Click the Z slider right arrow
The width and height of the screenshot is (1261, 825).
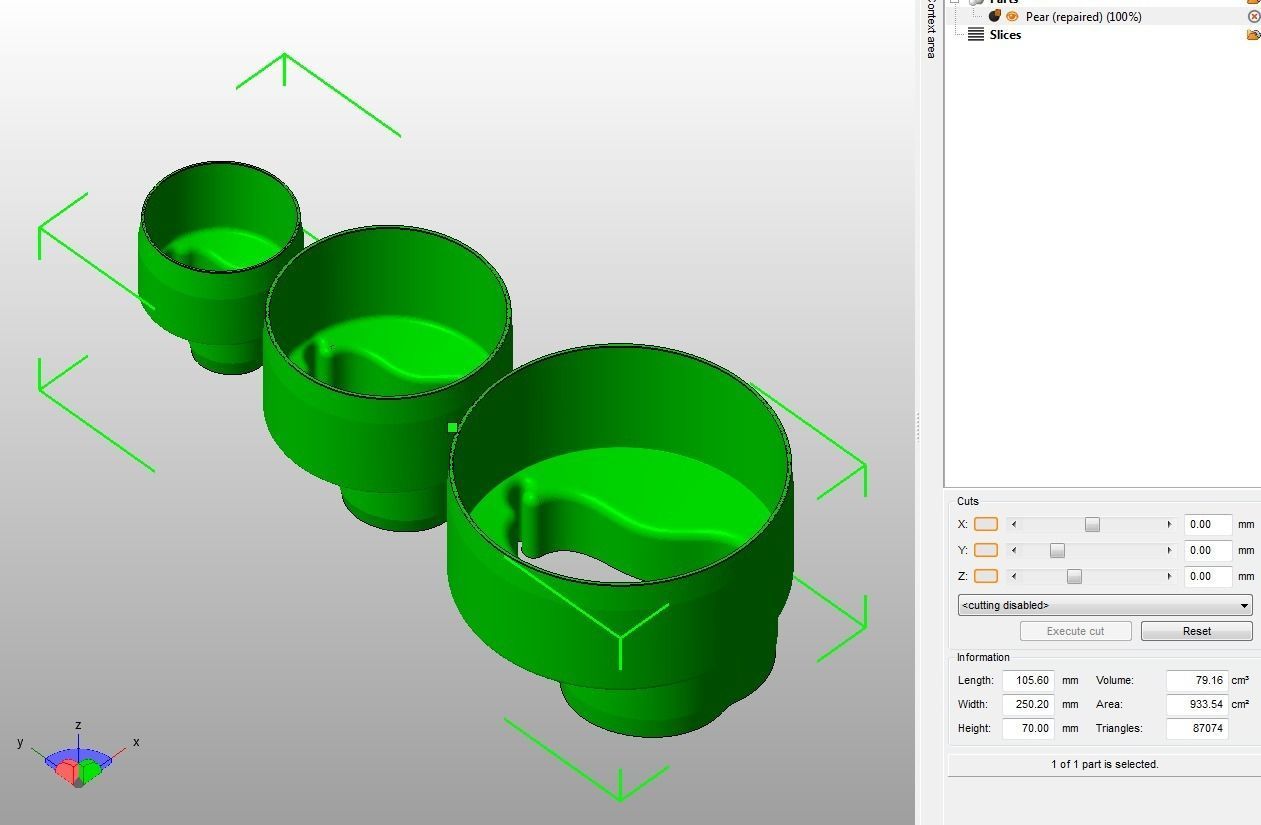pos(1169,576)
